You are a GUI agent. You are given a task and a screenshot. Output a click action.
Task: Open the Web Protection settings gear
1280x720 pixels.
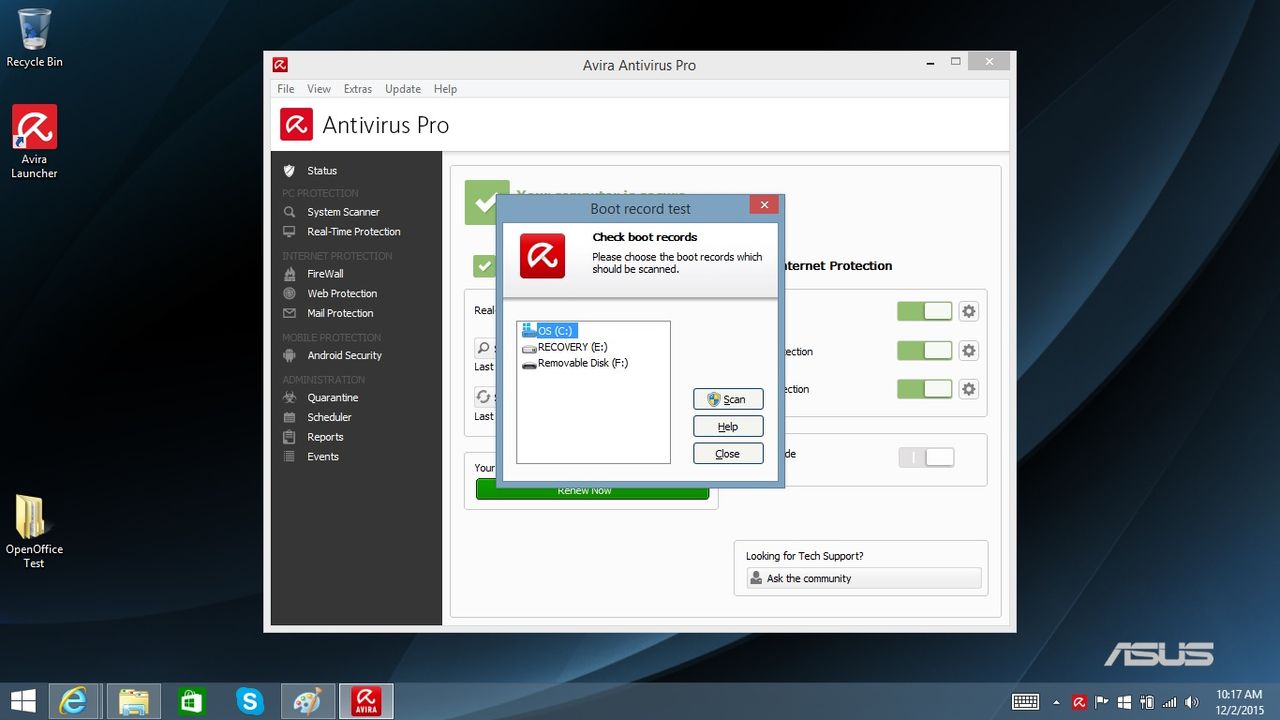pyautogui.click(x=968, y=351)
